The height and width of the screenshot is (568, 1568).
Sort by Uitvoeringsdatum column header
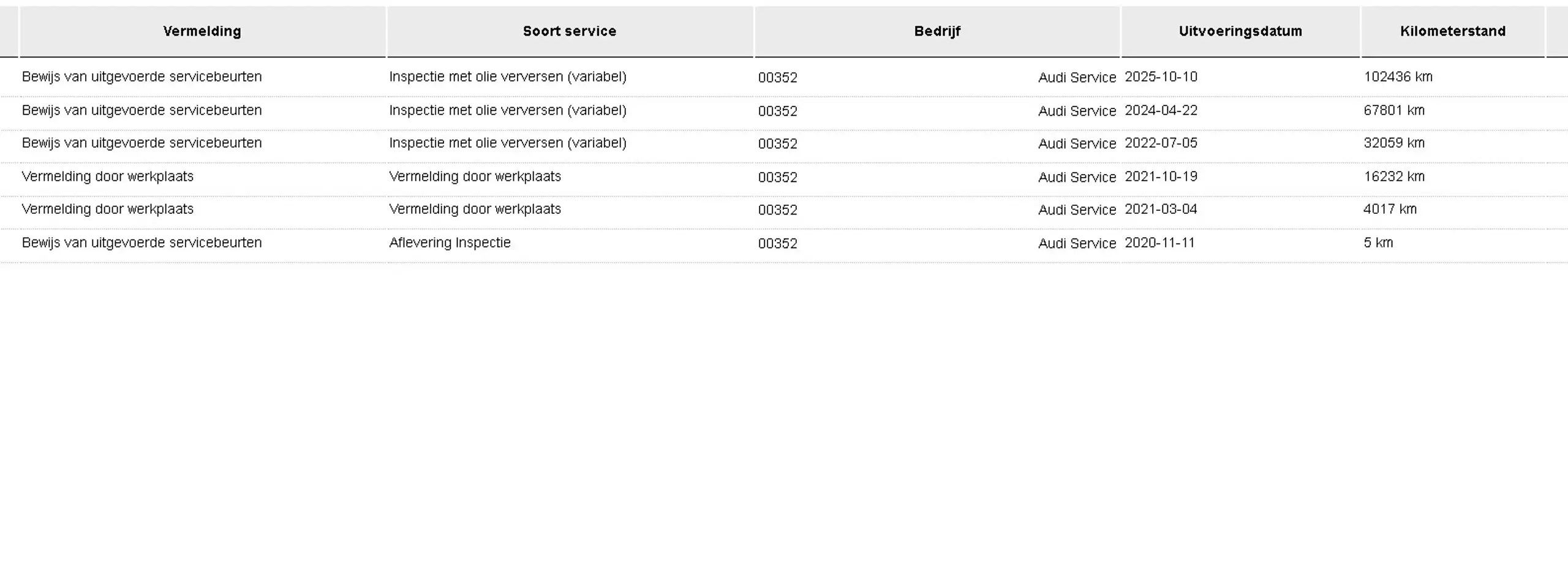[1240, 31]
